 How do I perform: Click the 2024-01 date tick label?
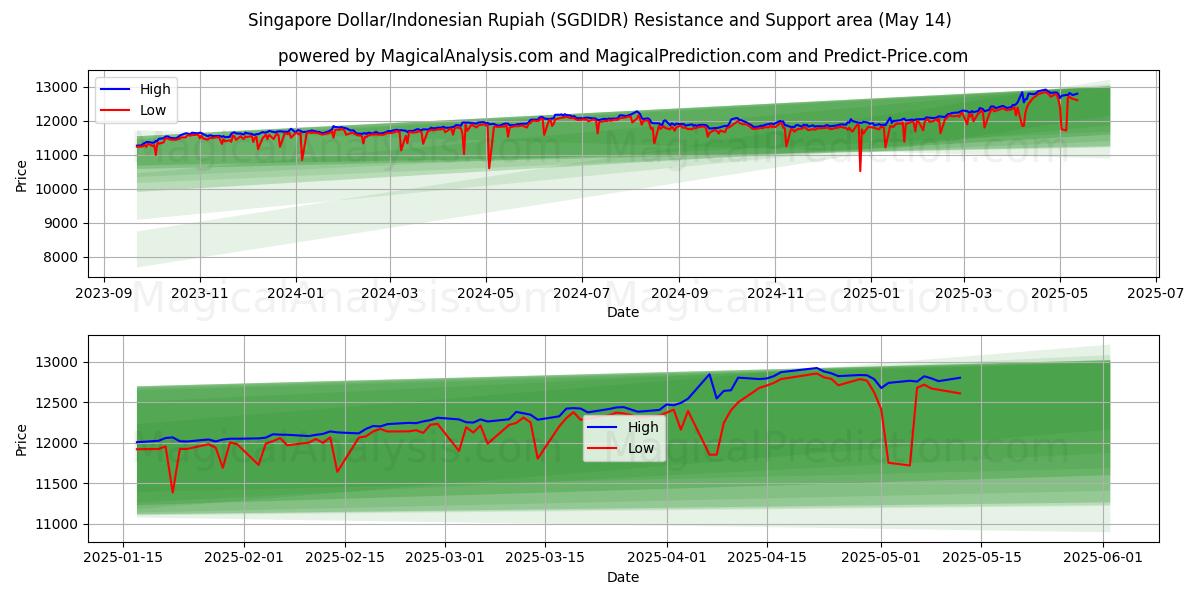point(296,294)
